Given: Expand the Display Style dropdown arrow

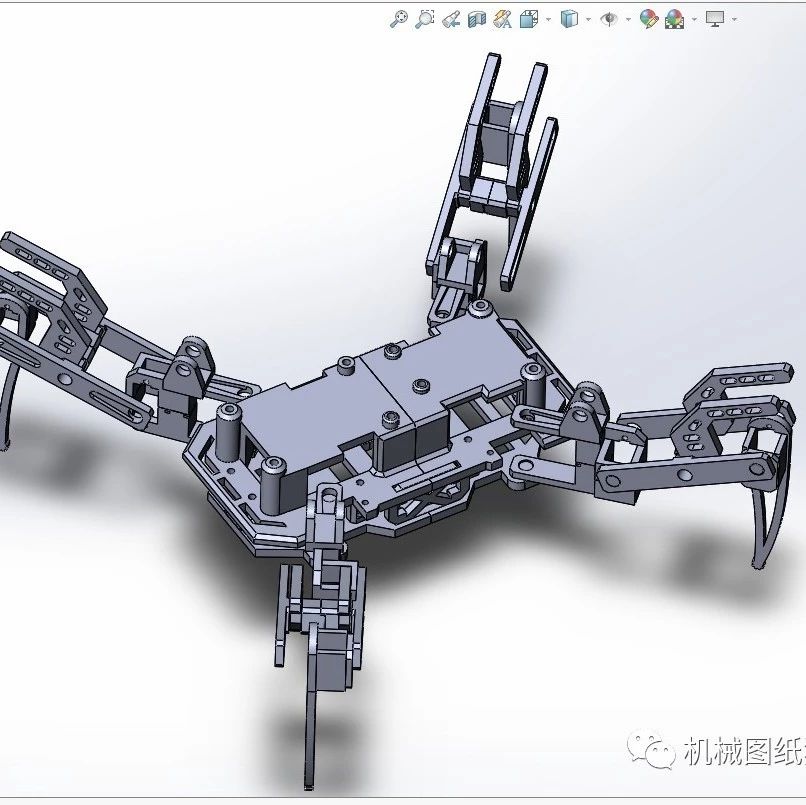Looking at the screenshot, I should pyautogui.click(x=589, y=20).
